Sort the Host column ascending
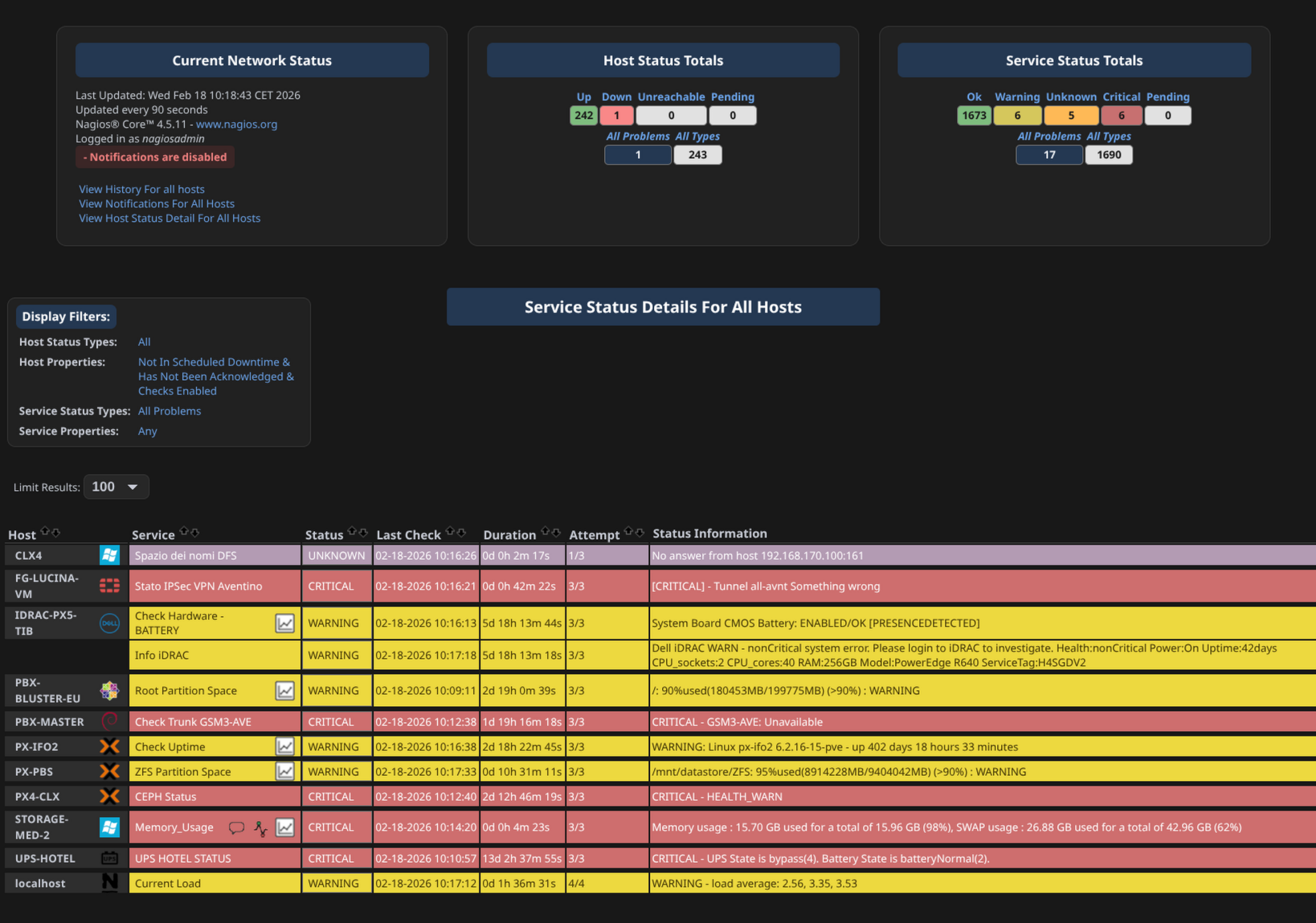Image resolution: width=1316 pixels, height=923 pixels. [45, 532]
